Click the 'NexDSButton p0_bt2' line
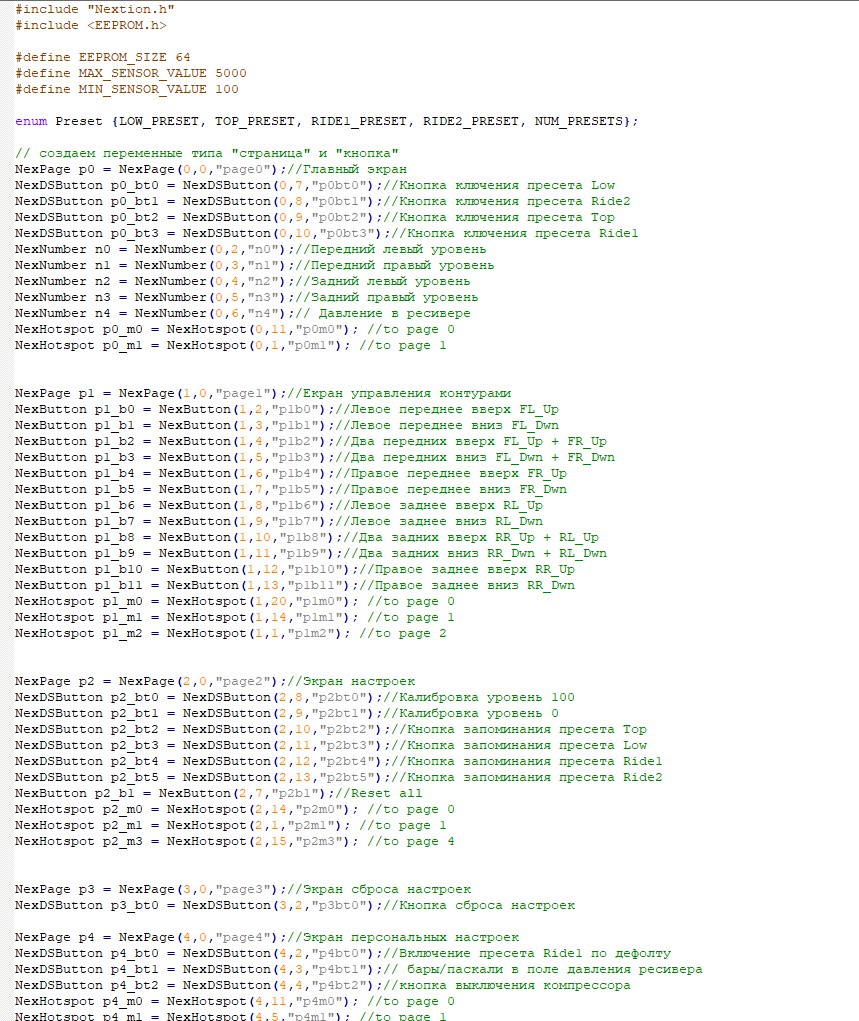Image resolution: width=859 pixels, height=1021 pixels. [x=315, y=217]
